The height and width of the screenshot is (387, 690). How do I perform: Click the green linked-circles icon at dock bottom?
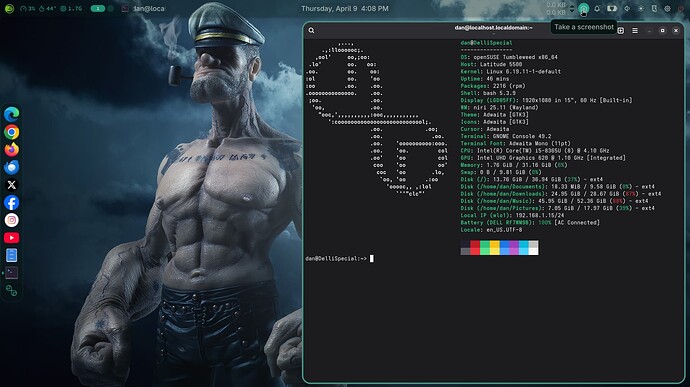11,291
